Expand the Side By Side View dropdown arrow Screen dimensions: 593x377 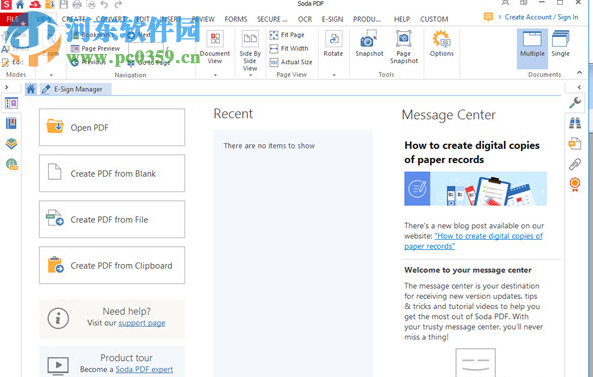pos(250,75)
